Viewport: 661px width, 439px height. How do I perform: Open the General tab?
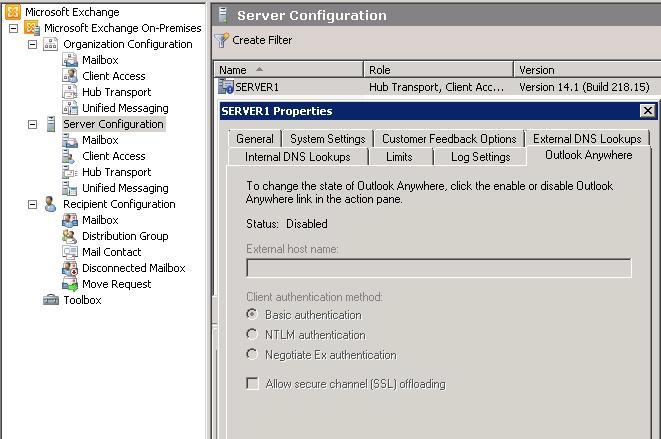pos(255,139)
